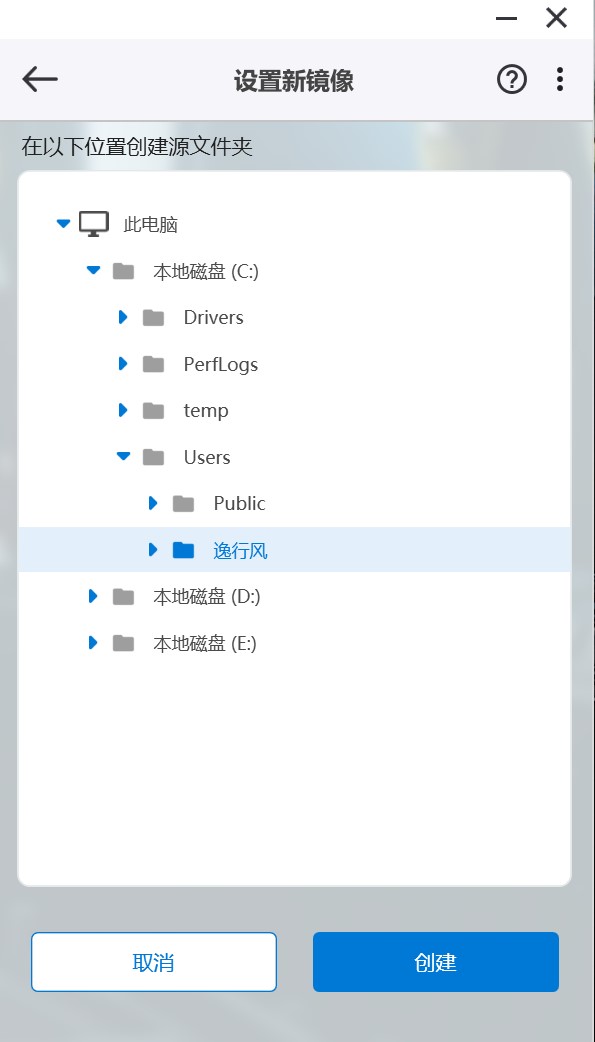The width and height of the screenshot is (595, 1042).
Task: Open the three-dot overflow menu
Action: pos(559,79)
